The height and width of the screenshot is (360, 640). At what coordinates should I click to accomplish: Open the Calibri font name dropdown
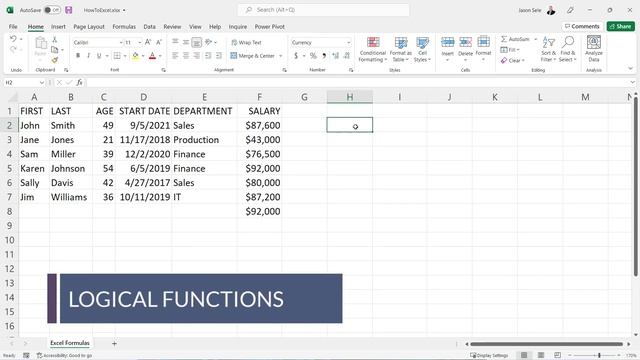click(121, 42)
